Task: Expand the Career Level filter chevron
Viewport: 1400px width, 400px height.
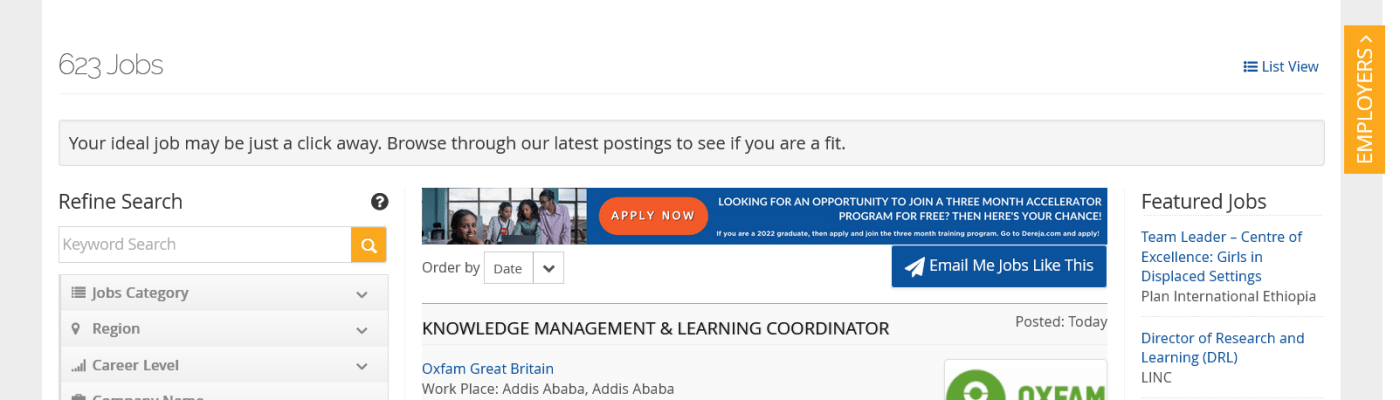Action: click(x=361, y=366)
